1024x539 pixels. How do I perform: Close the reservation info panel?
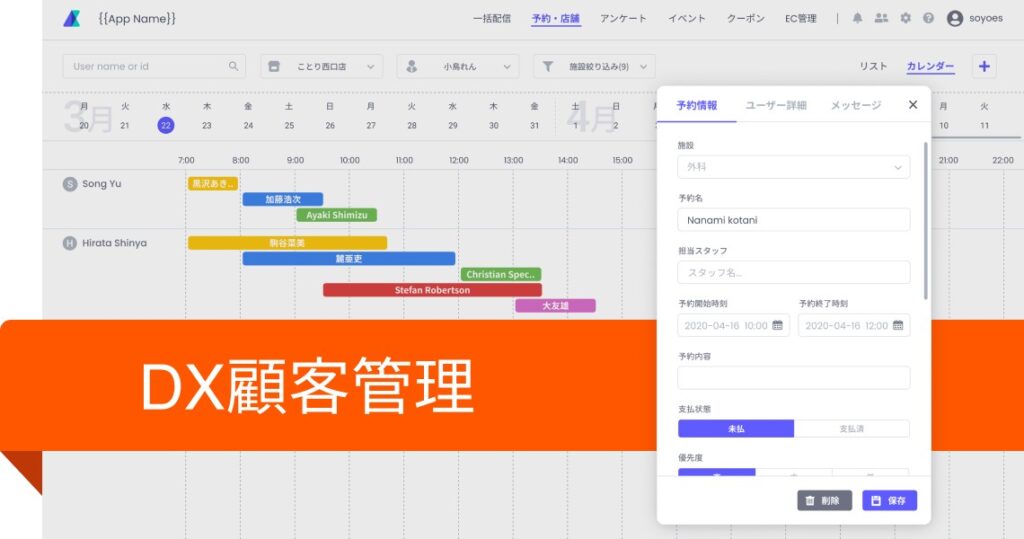click(913, 105)
